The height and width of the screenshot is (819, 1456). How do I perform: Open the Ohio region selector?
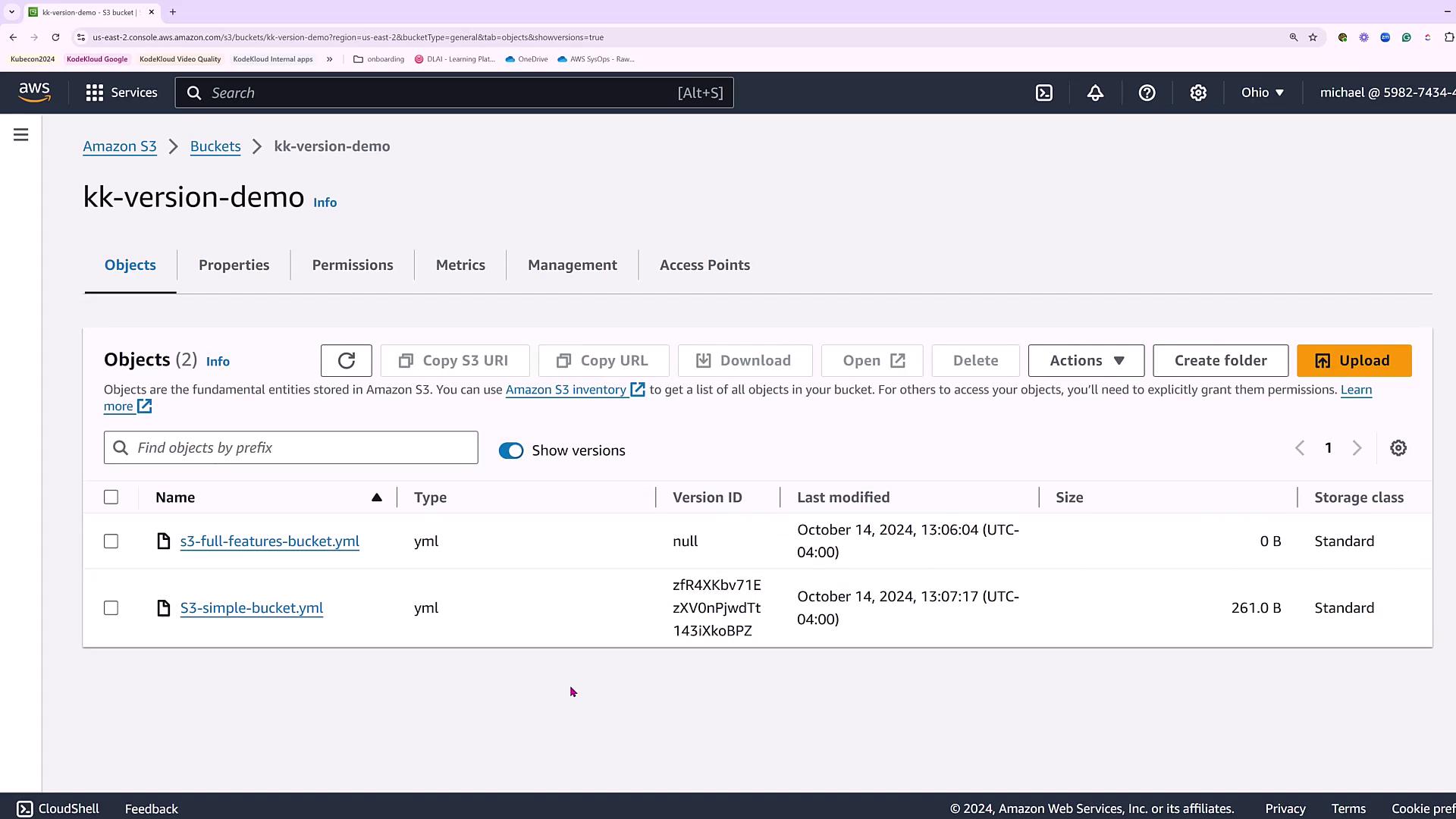click(x=1262, y=93)
